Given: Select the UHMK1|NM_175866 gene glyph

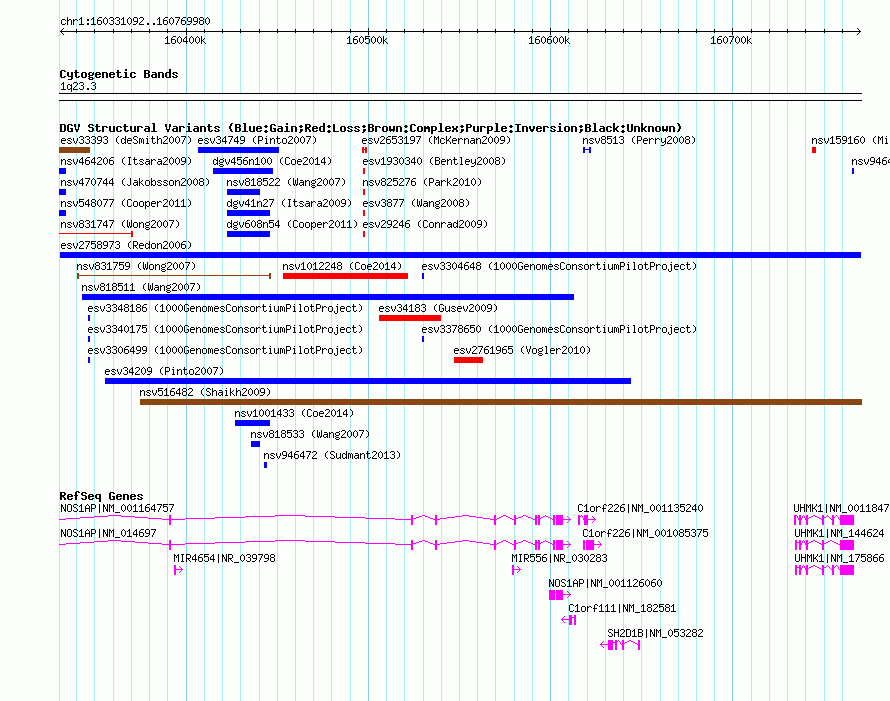Looking at the screenshot, I should coord(824,570).
